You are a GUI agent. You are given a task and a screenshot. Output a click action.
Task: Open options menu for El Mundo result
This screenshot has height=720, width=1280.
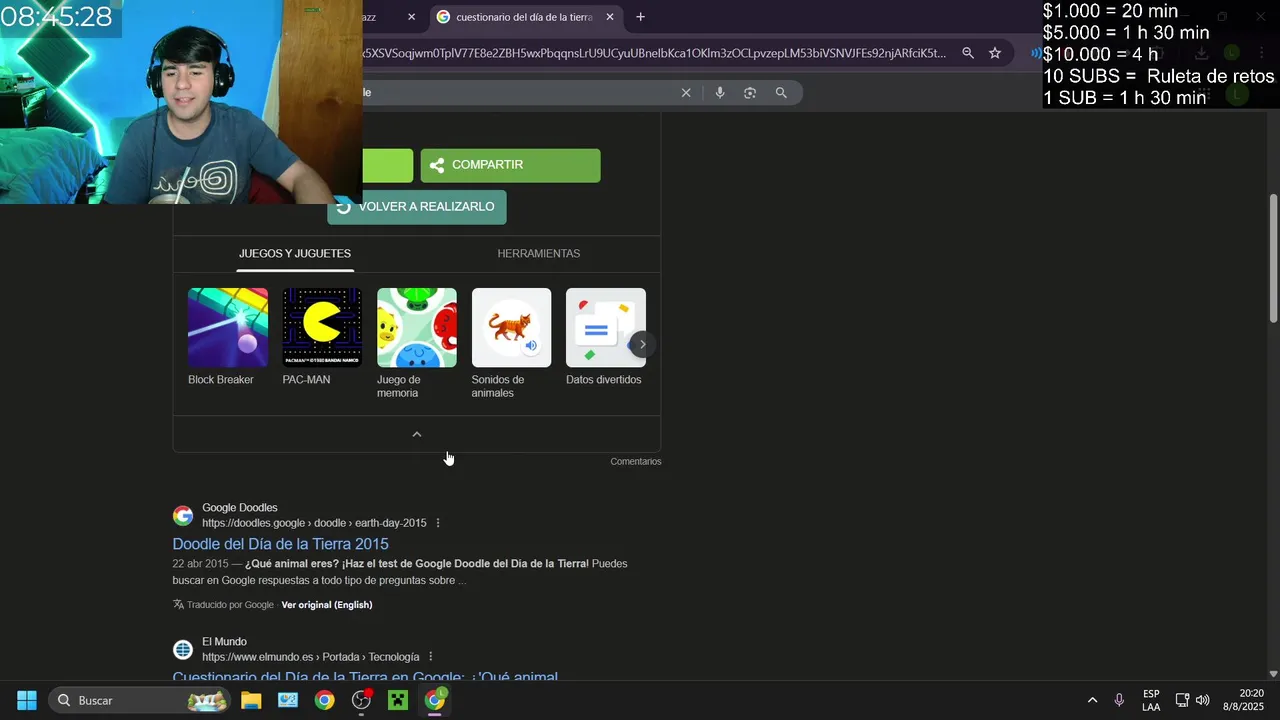(431, 657)
